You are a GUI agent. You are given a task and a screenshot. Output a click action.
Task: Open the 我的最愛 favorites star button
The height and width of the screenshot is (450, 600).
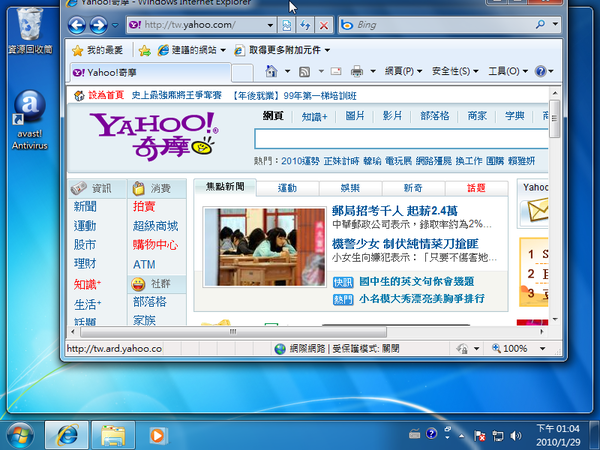(98, 50)
